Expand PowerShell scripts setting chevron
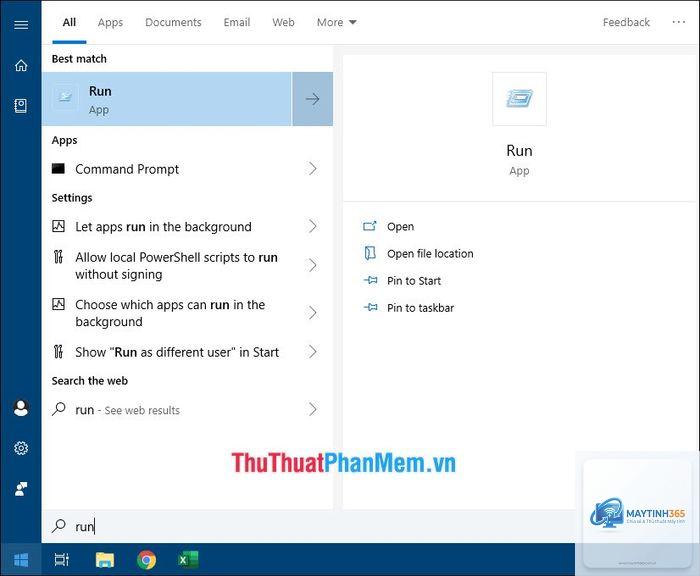The height and width of the screenshot is (576, 700). (313, 265)
